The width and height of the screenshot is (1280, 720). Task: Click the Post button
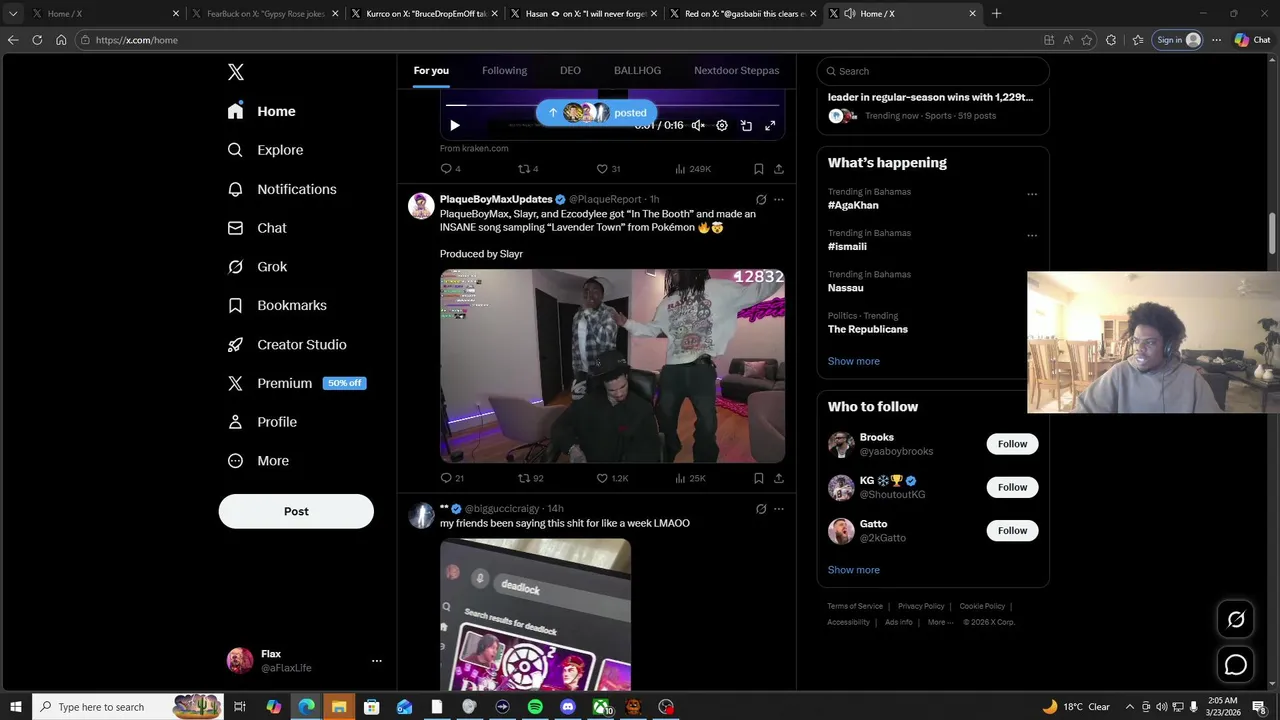tap(296, 511)
